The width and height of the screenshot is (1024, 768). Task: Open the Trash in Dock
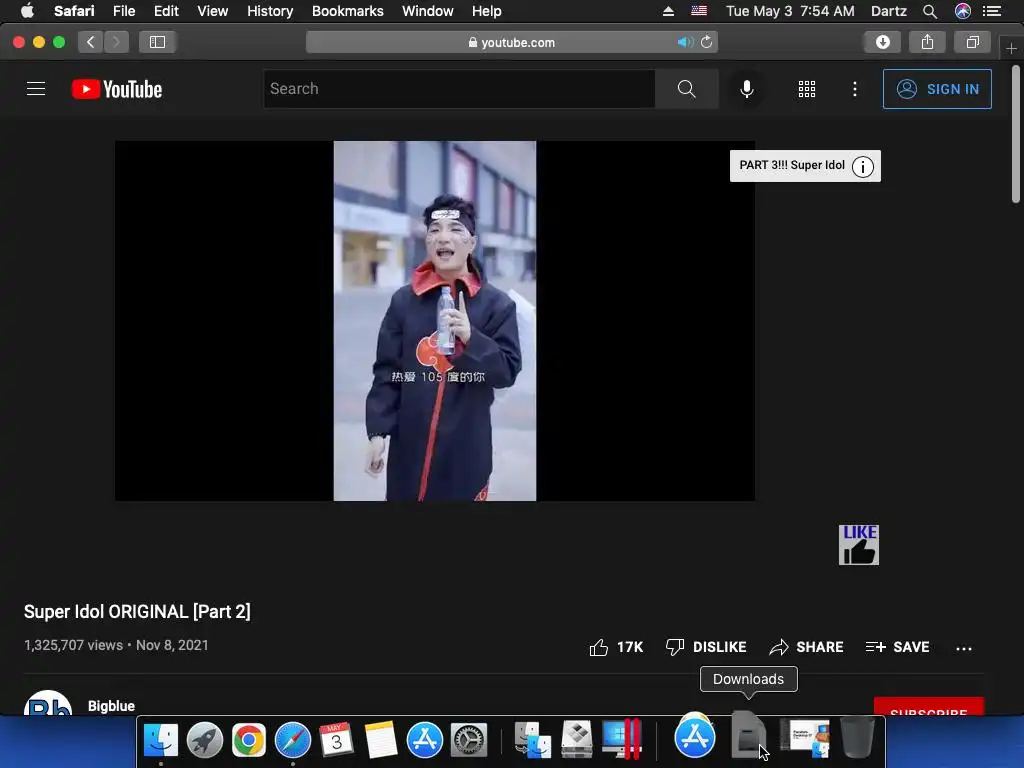point(857,737)
